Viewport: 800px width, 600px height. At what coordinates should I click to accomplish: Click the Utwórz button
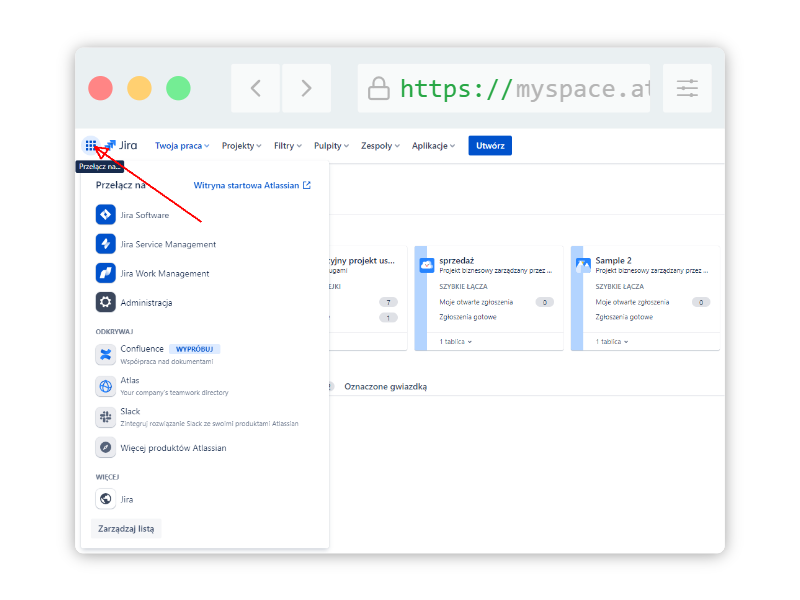coord(490,145)
